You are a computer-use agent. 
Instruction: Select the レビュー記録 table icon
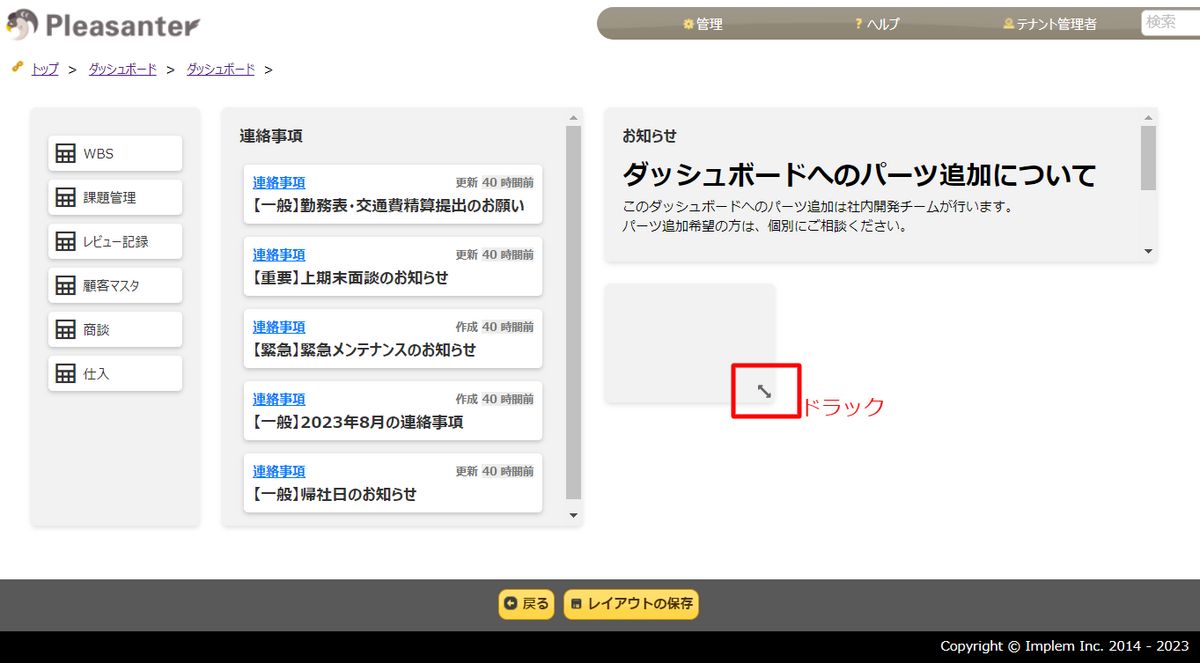click(x=62, y=241)
